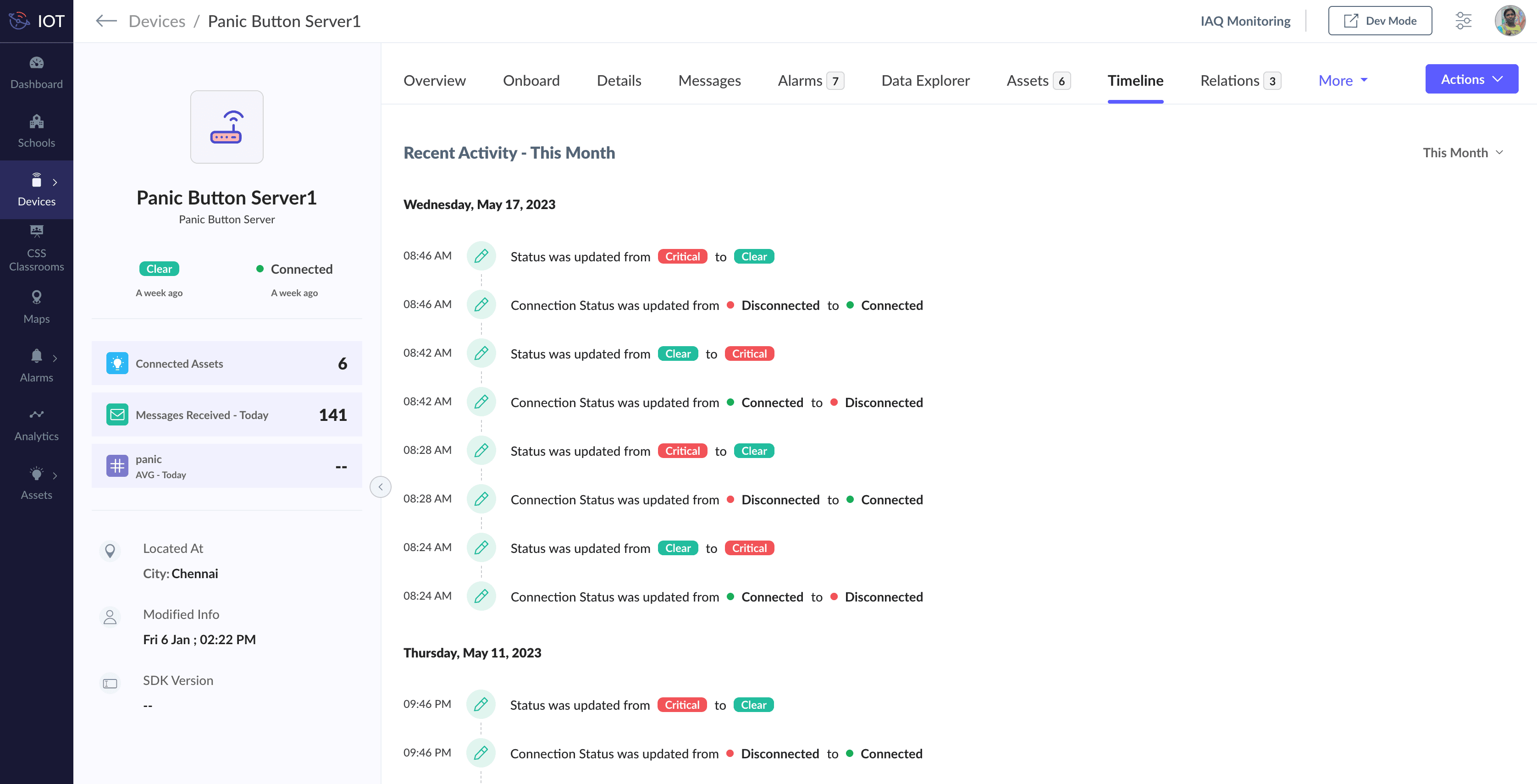The width and height of the screenshot is (1537, 784).
Task: Expand the Assets sidebar submenu
Action: (55, 475)
